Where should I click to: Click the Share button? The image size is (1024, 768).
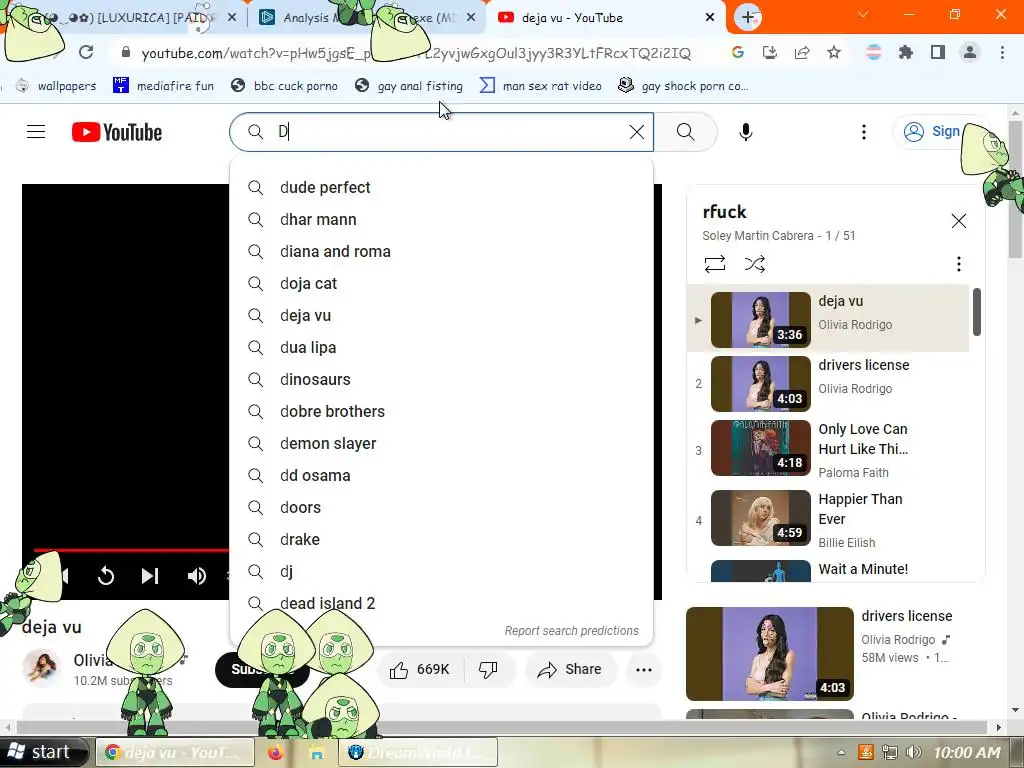point(569,669)
